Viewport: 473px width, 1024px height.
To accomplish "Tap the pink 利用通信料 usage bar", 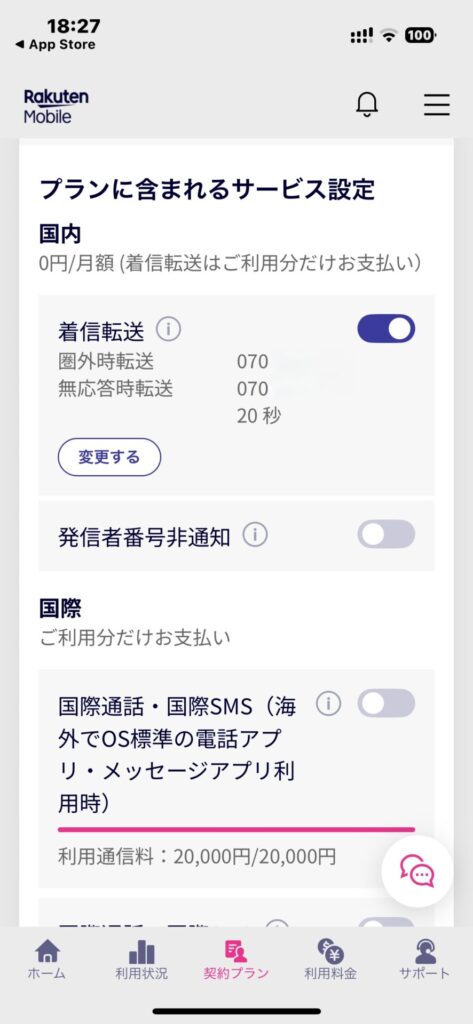I will [x=236, y=829].
